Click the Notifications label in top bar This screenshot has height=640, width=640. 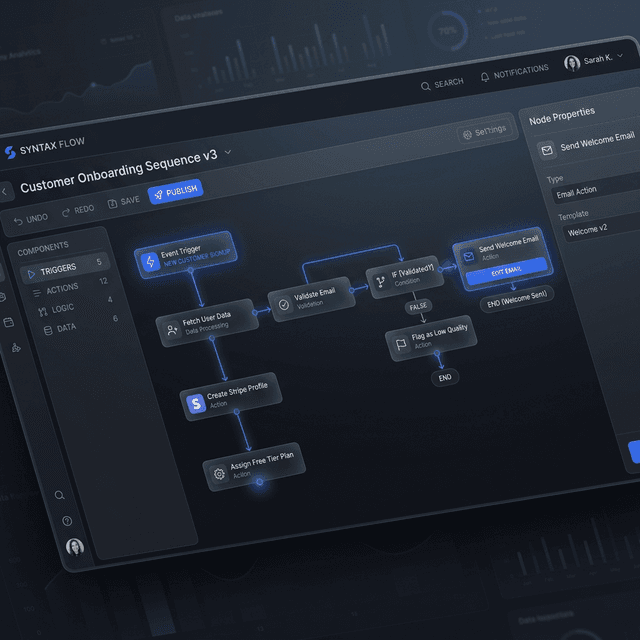[x=521, y=71]
